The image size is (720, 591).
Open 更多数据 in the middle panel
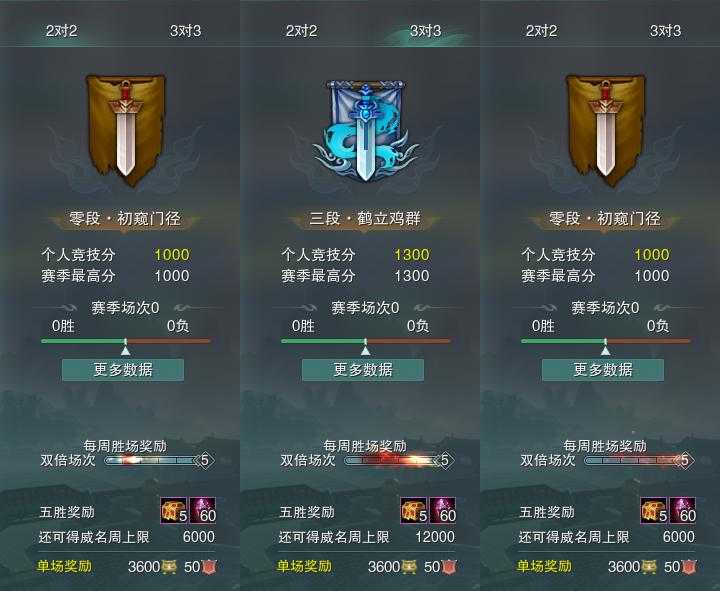[x=363, y=370]
